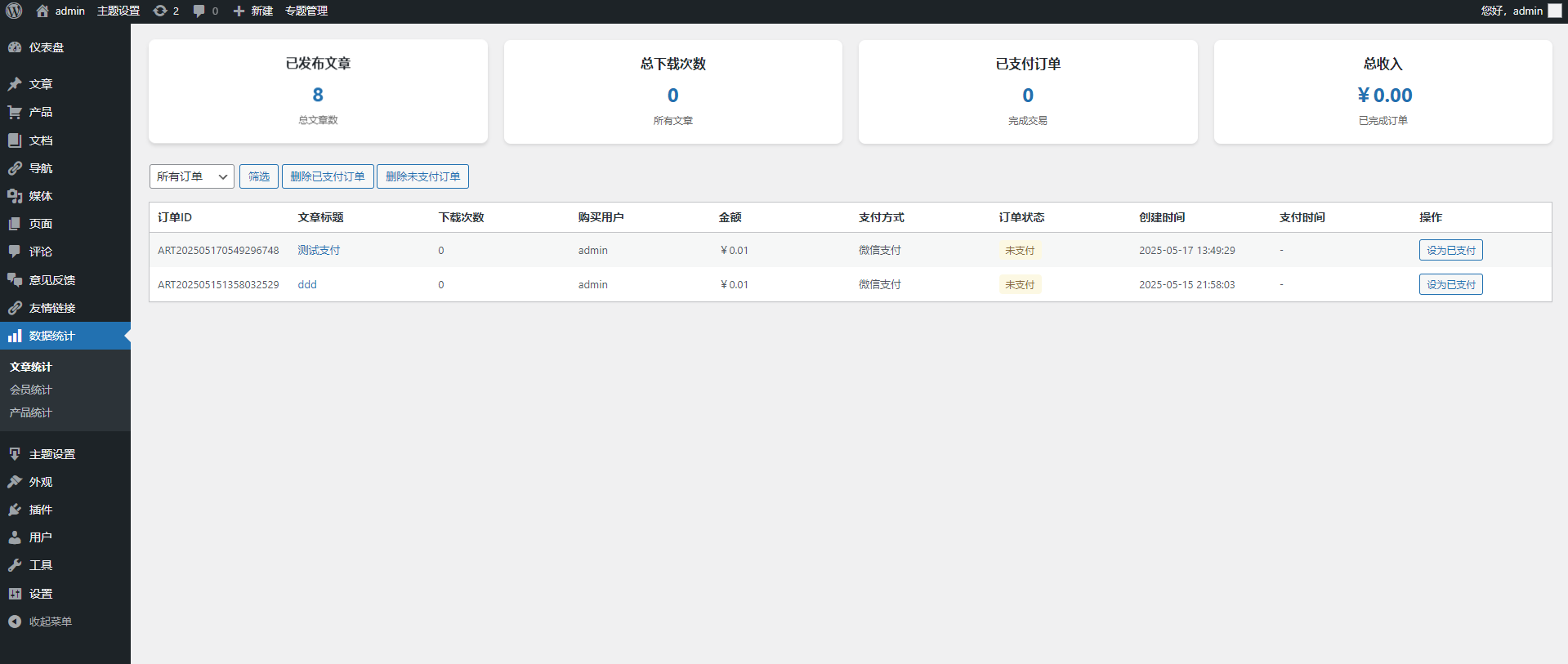The height and width of the screenshot is (664, 1568).
Task: Click the home icon next to admin
Action: 42,11
